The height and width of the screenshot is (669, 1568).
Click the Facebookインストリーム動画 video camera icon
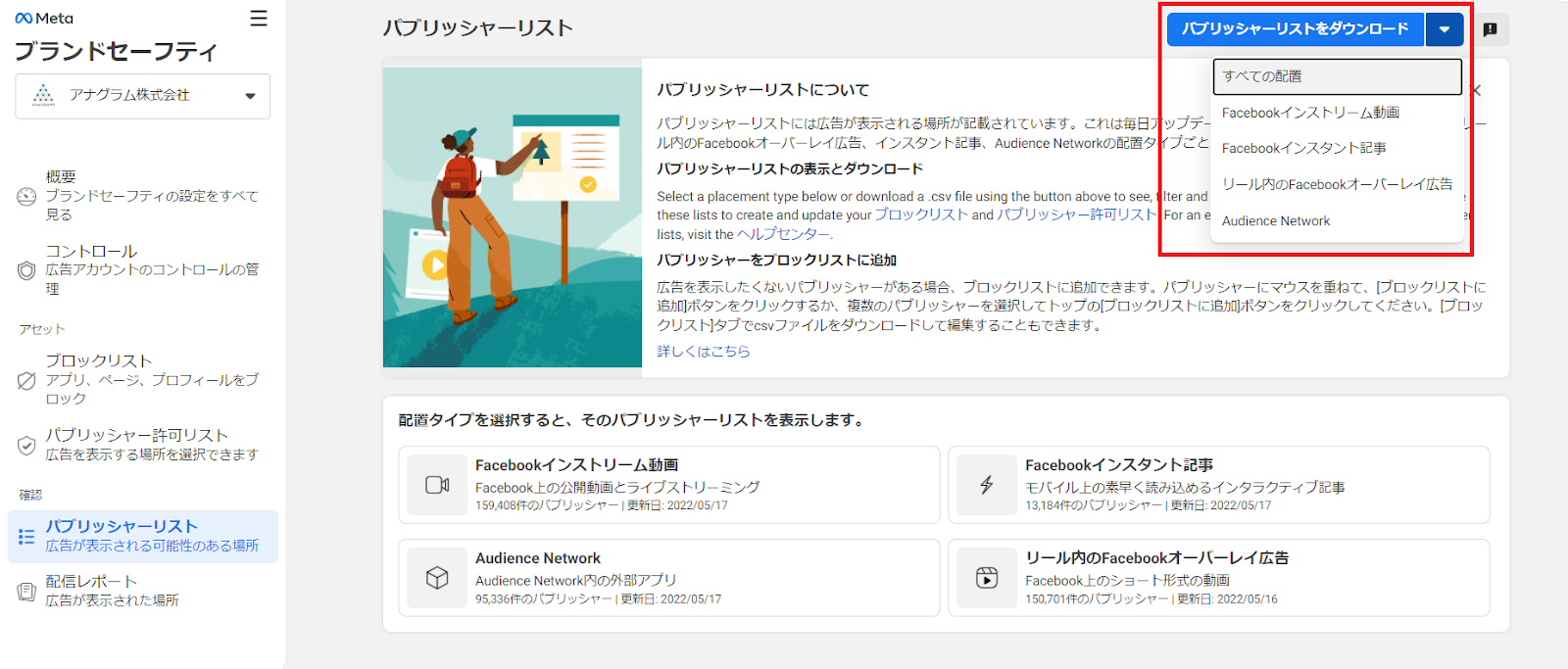[x=437, y=485]
